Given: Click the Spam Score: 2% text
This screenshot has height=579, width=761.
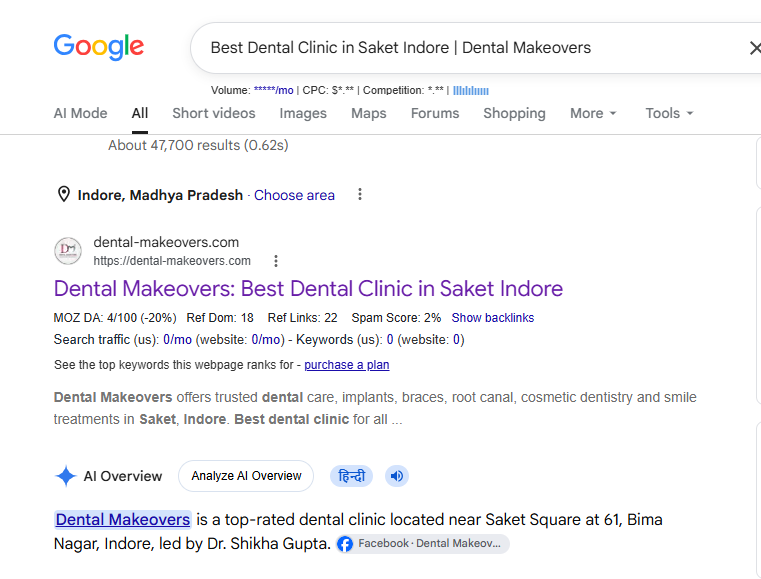Looking at the screenshot, I should click(396, 318).
